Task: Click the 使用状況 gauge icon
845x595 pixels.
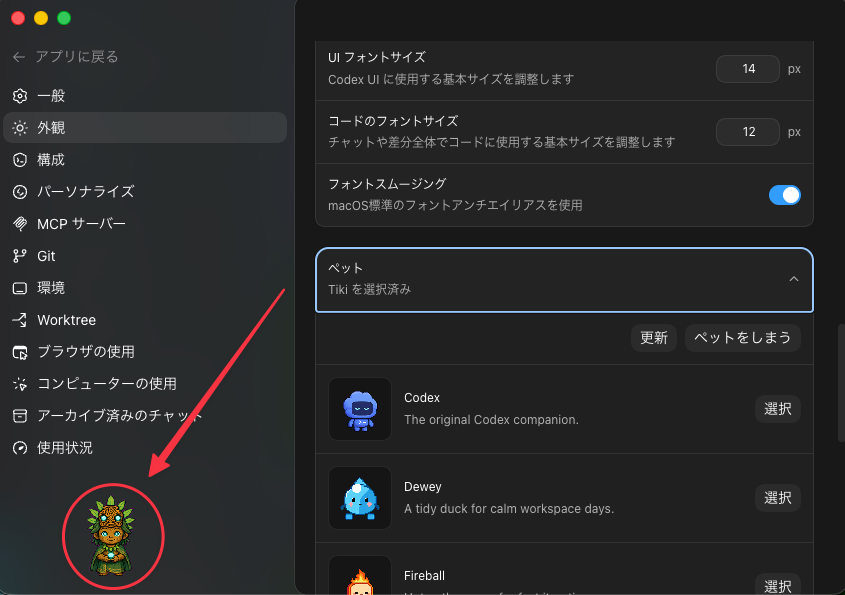Action: click(20, 448)
